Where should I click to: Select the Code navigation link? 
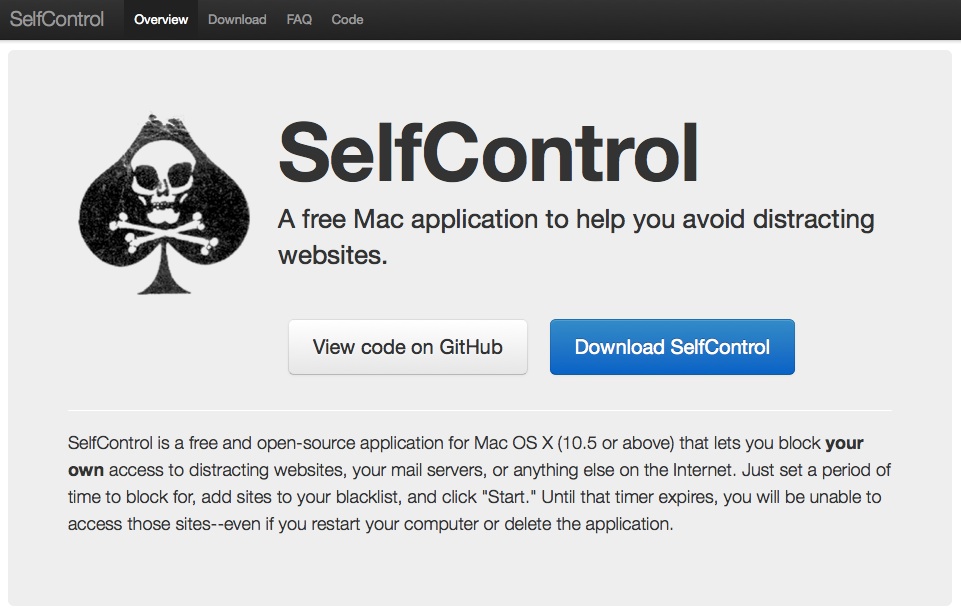click(347, 20)
